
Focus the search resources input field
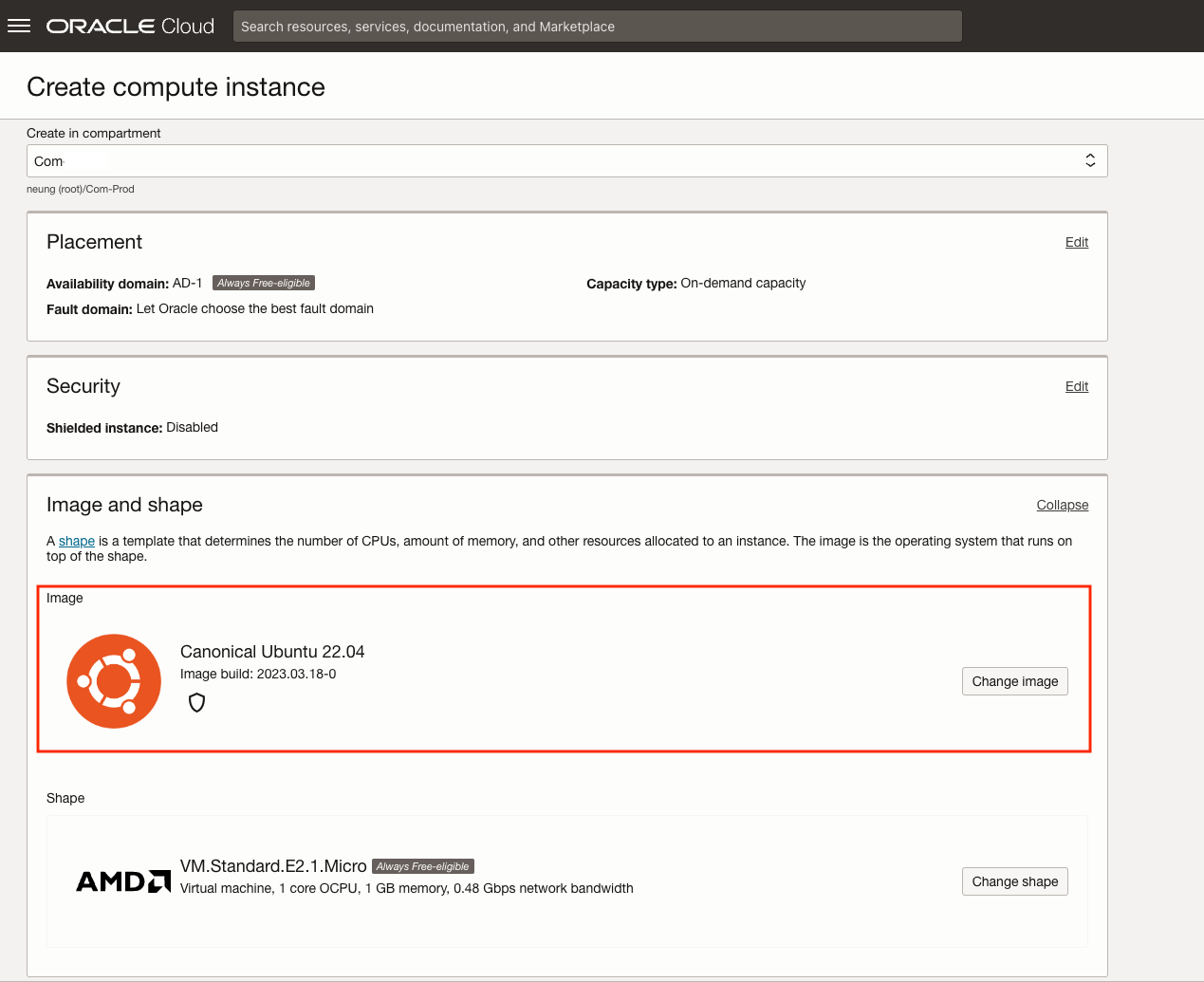598,27
